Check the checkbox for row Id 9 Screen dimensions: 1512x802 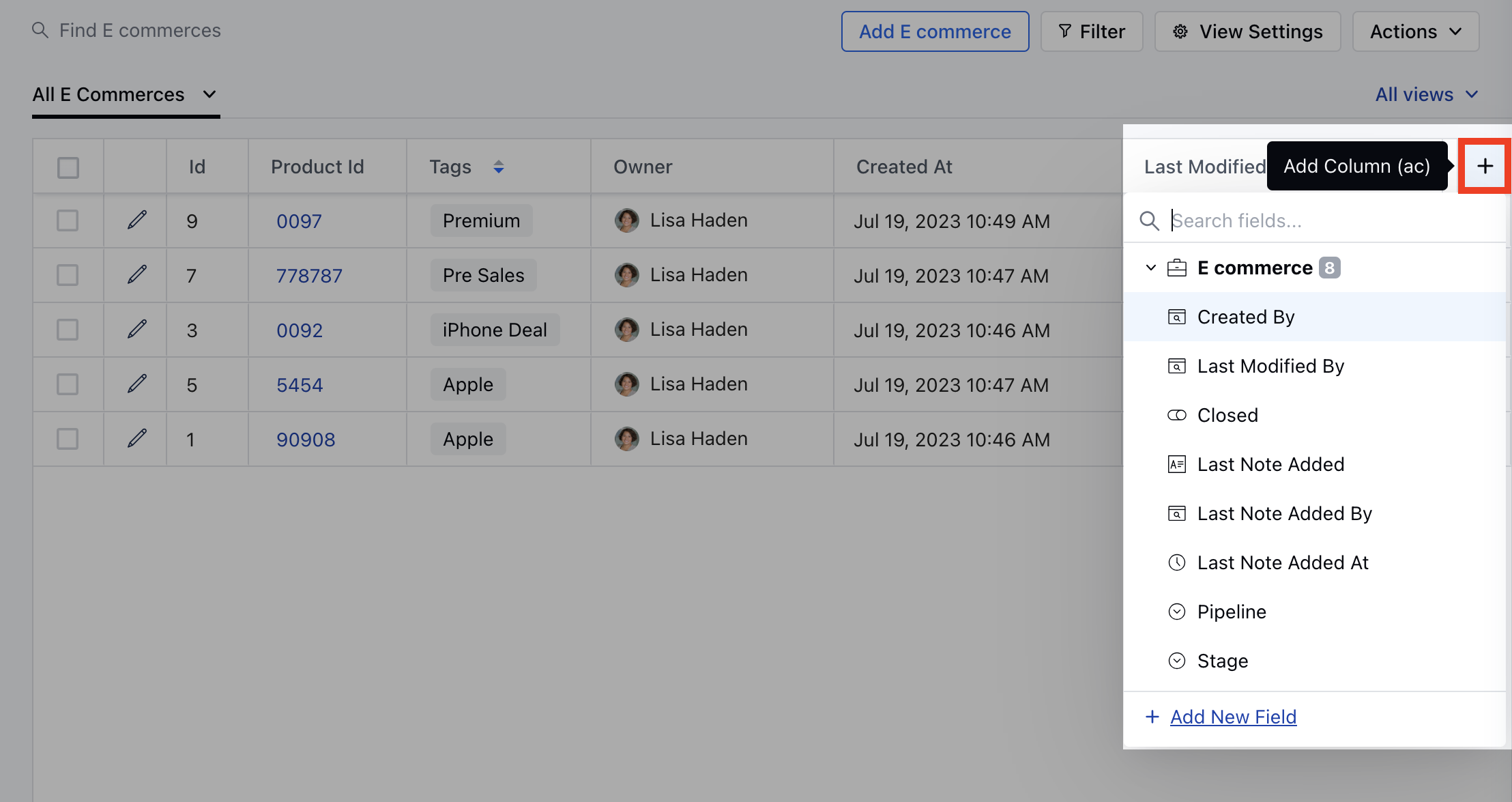tap(68, 220)
